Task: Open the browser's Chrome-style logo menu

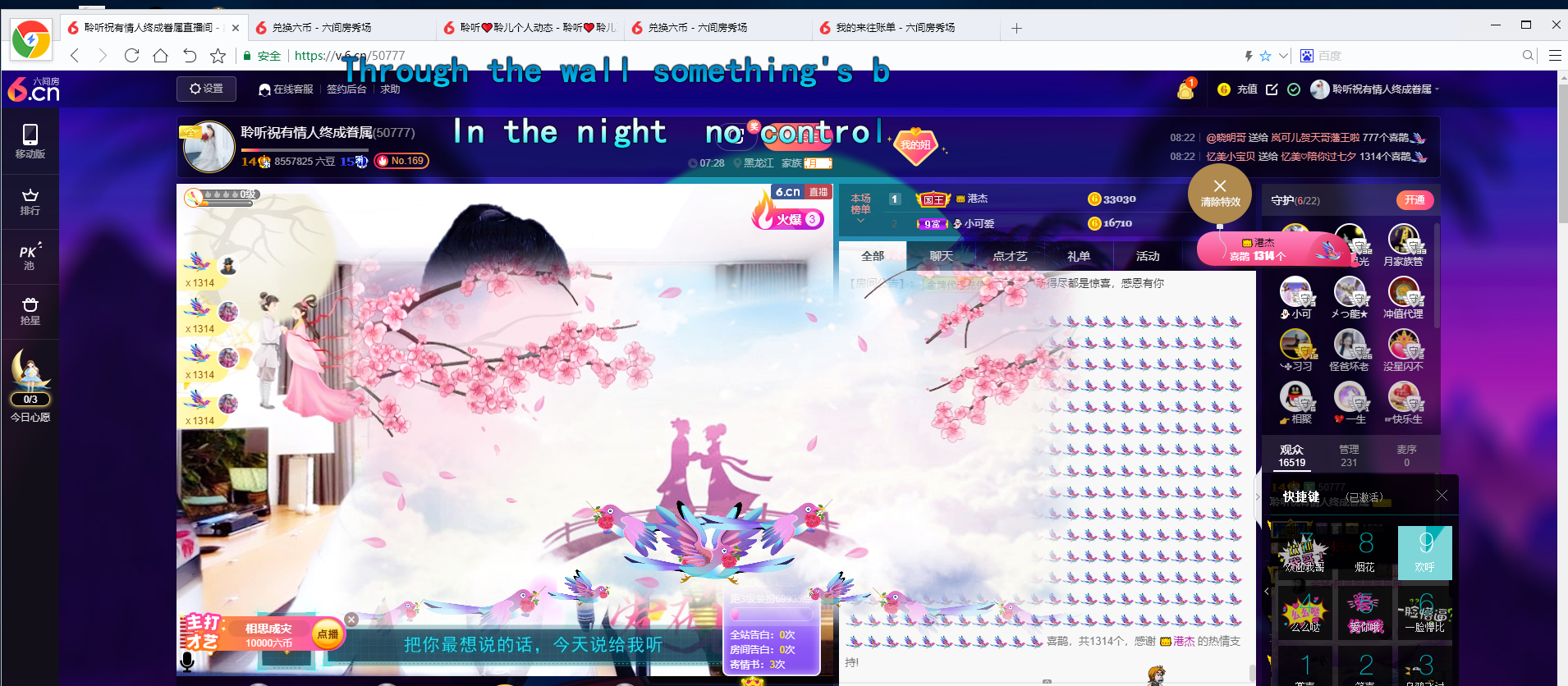Action: (31, 39)
